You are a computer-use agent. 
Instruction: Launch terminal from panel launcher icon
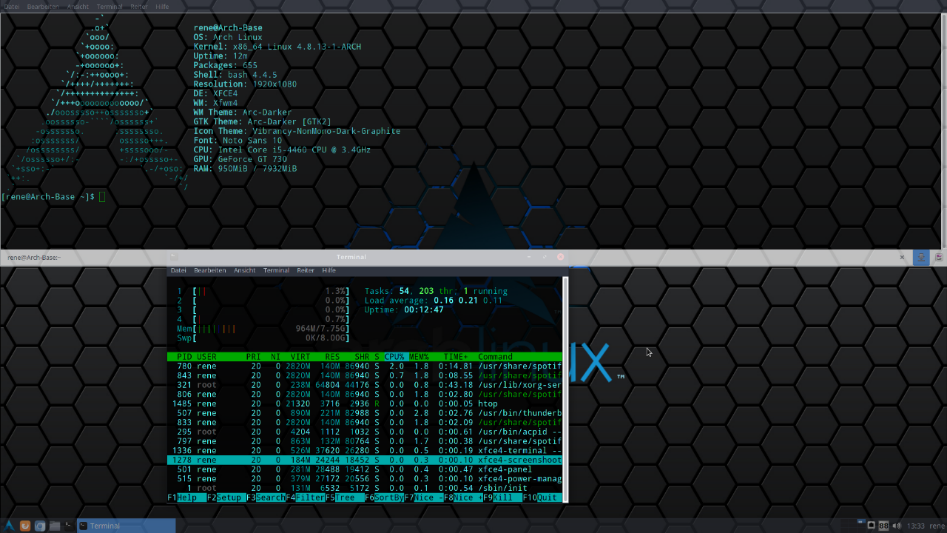tap(68, 526)
